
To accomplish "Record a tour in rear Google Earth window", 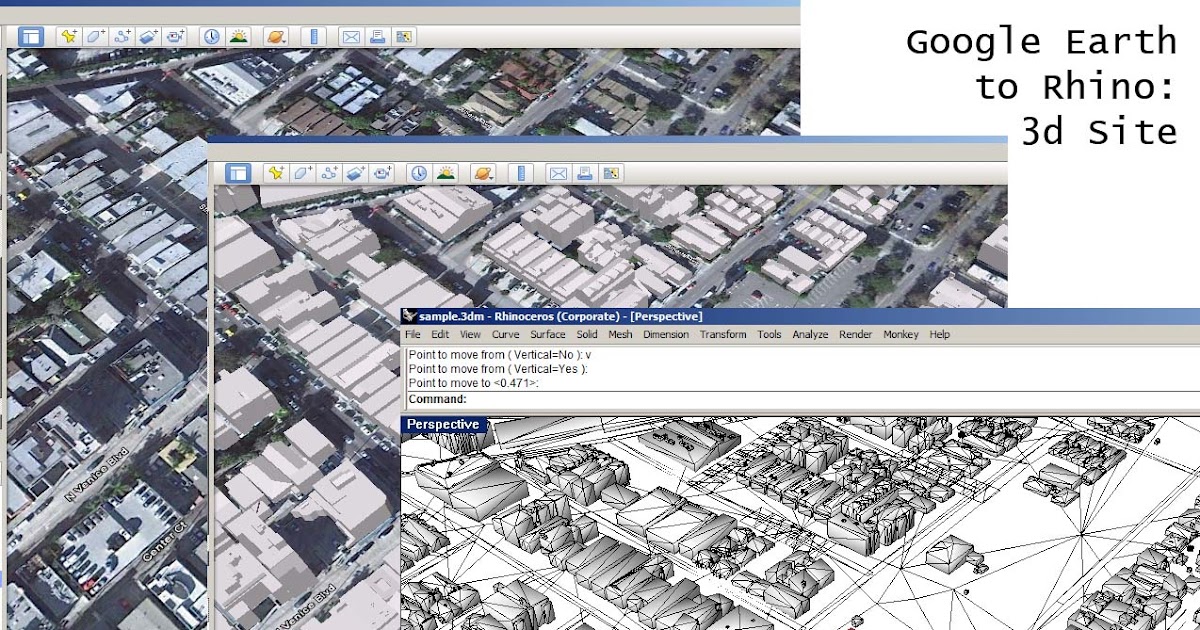I will (176, 37).
